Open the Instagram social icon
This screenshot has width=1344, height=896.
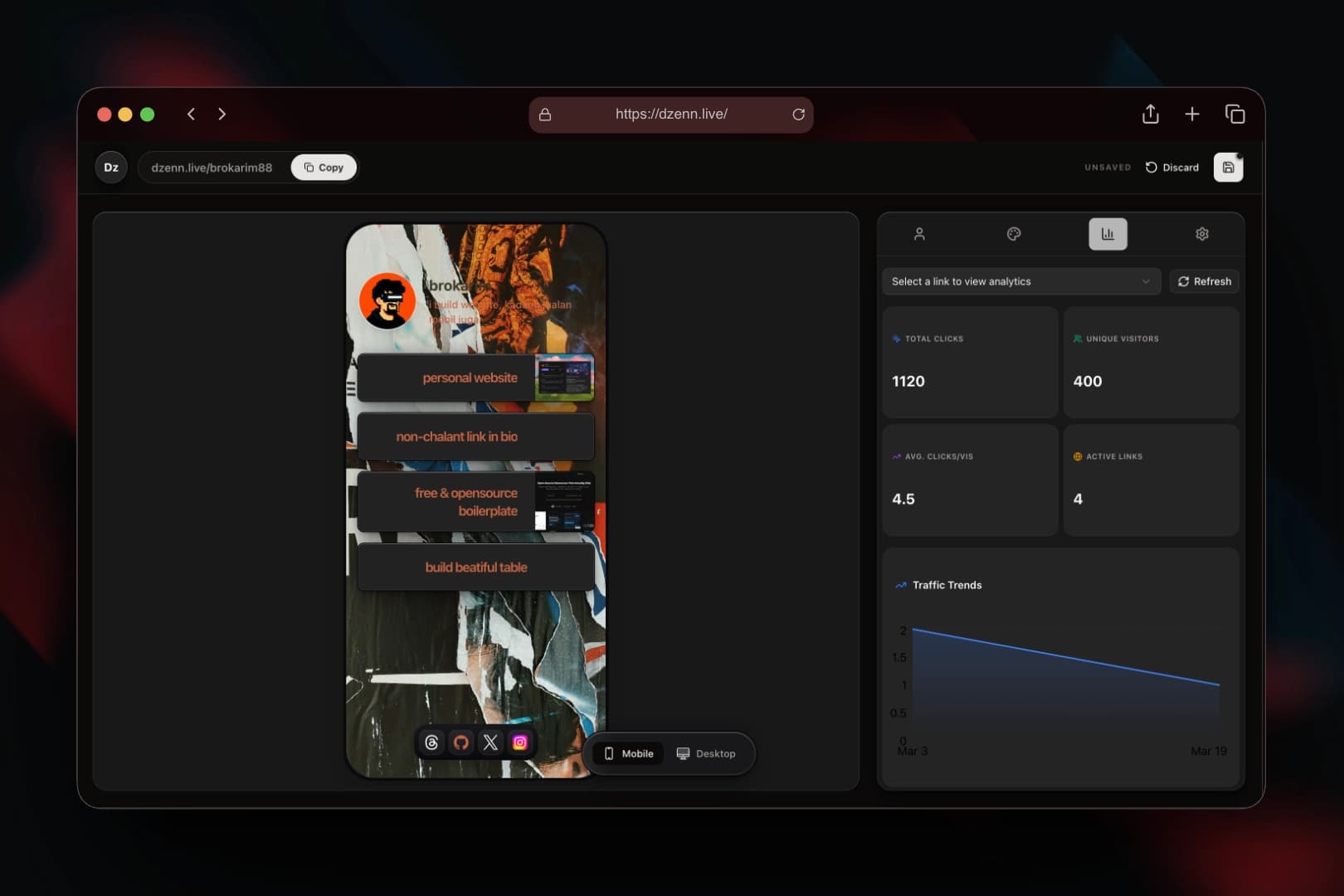click(x=520, y=743)
